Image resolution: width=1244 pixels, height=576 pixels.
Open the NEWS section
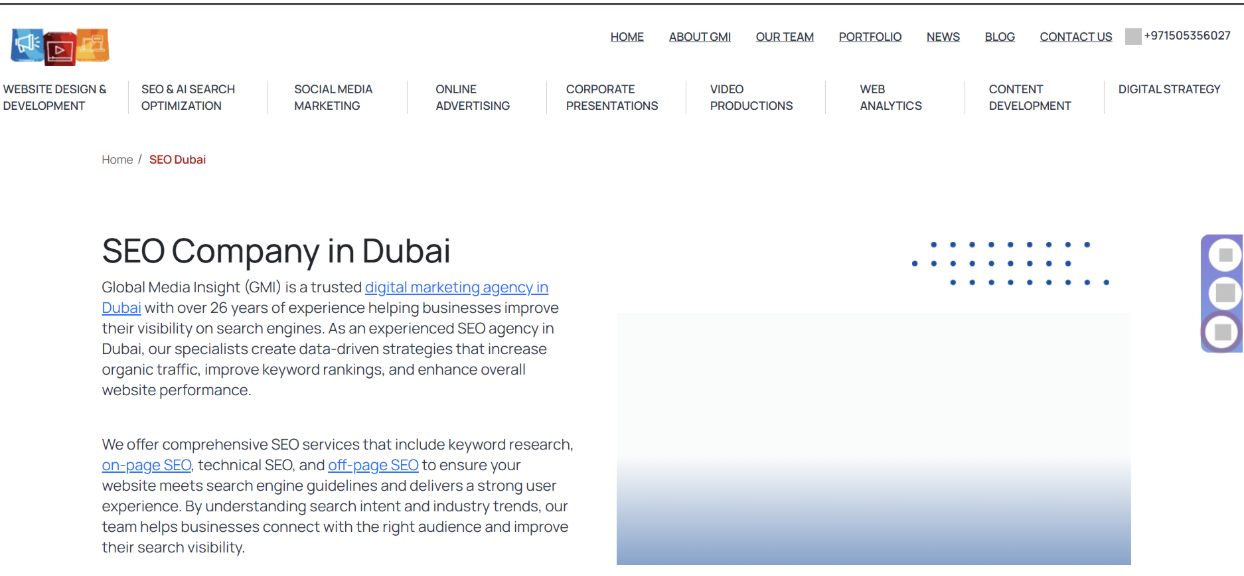[943, 37]
